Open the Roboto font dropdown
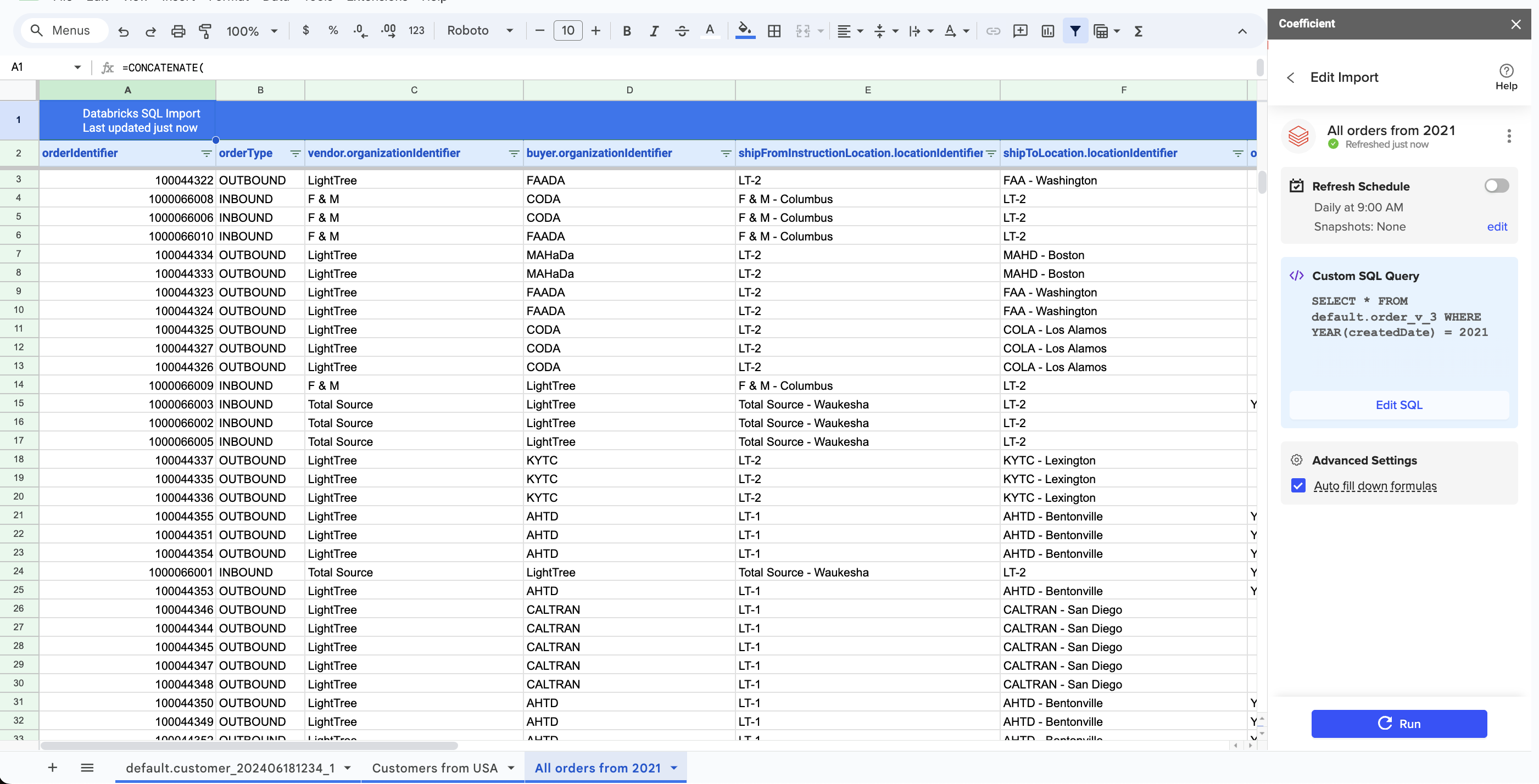The width and height of the screenshot is (1539, 784). (x=479, y=30)
